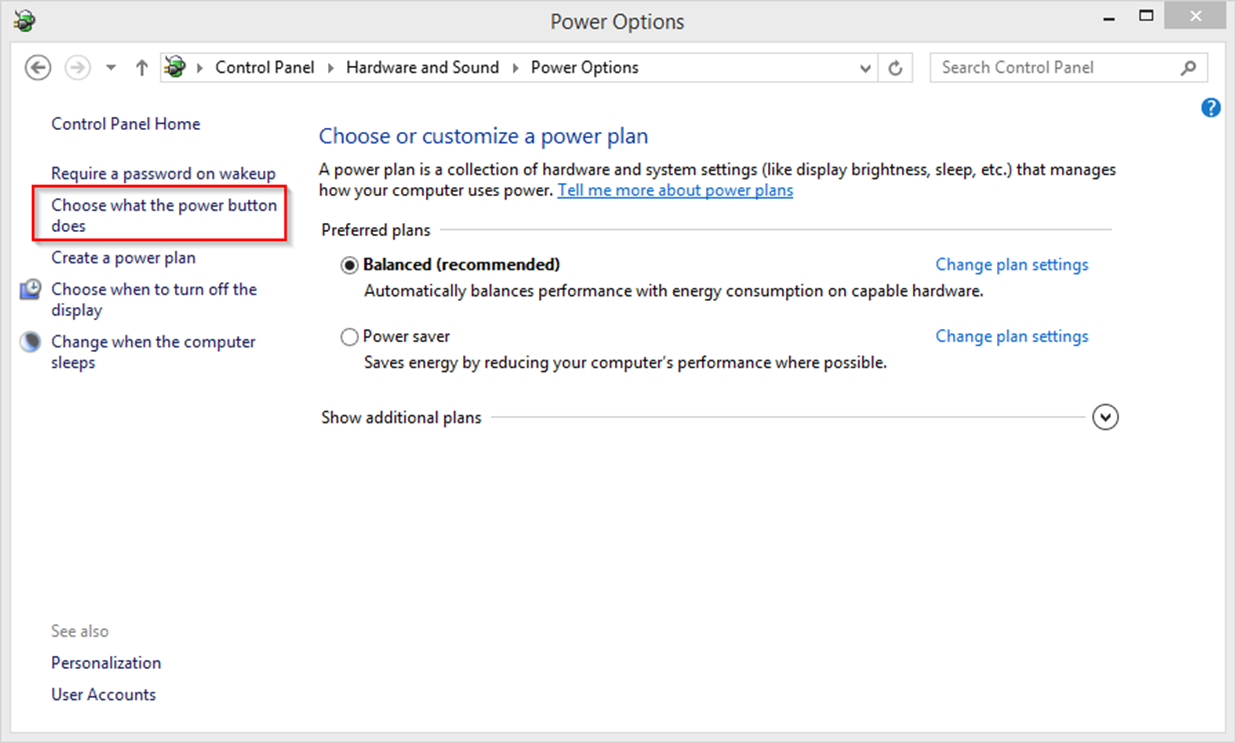
Task: Expand Show additional plans chevron
Action: tap(1105, 417)
